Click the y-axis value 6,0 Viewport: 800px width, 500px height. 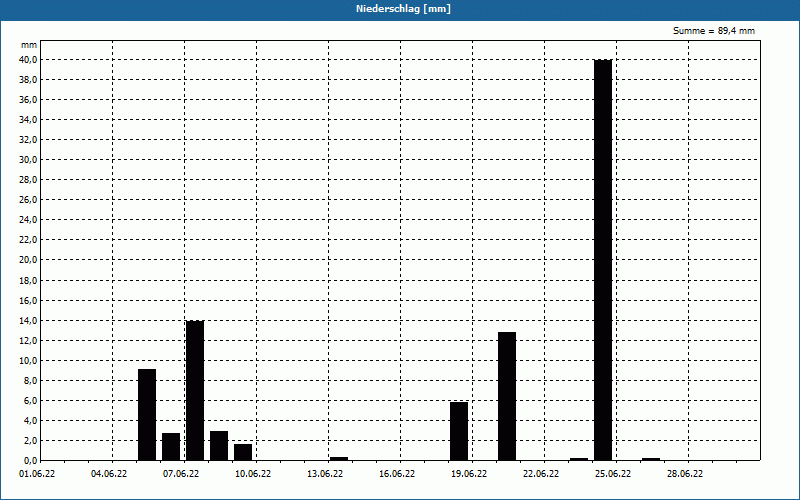31,401
